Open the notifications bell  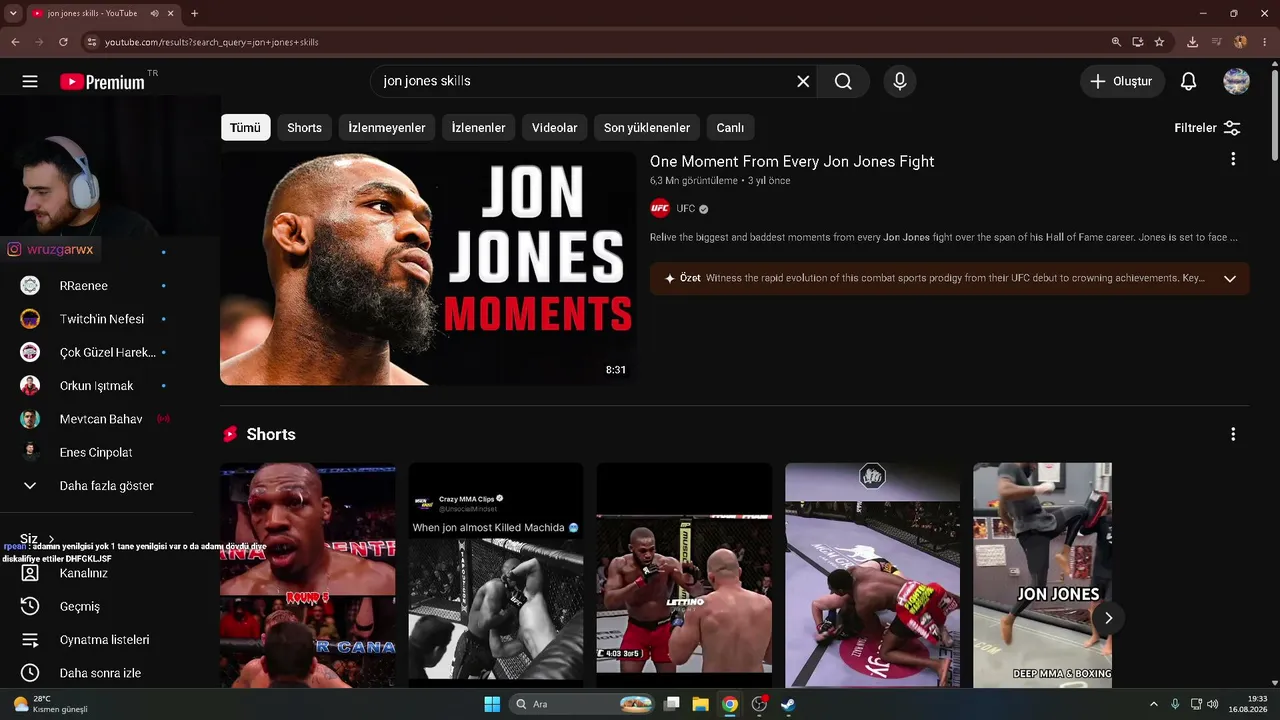coord(1188,81)
